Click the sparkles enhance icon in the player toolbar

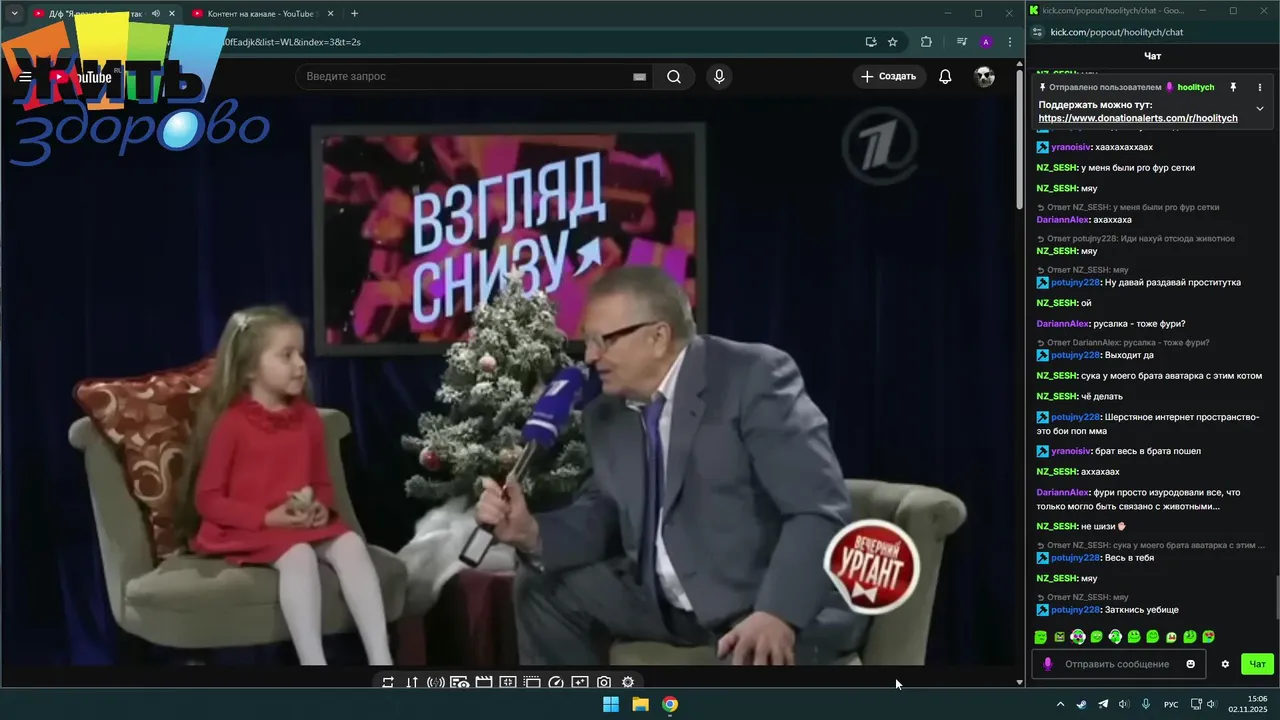coord(580,682)
